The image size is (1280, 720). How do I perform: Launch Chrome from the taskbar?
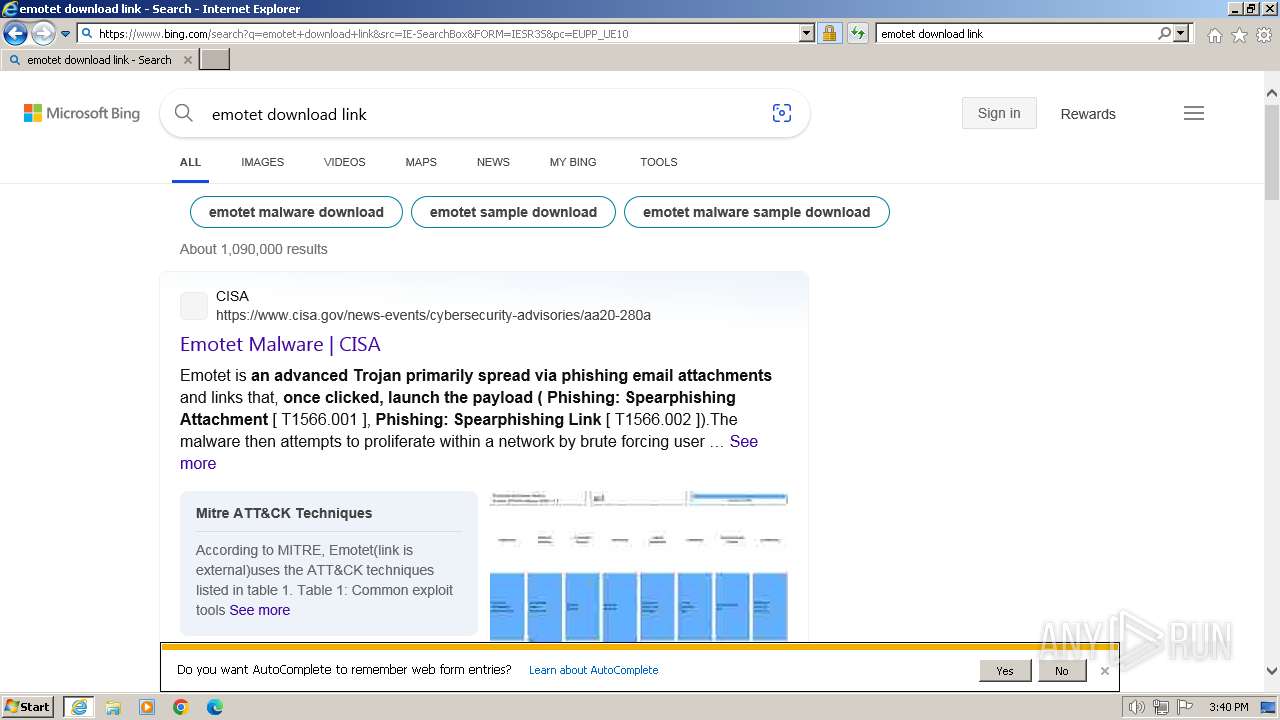[180, 707]
